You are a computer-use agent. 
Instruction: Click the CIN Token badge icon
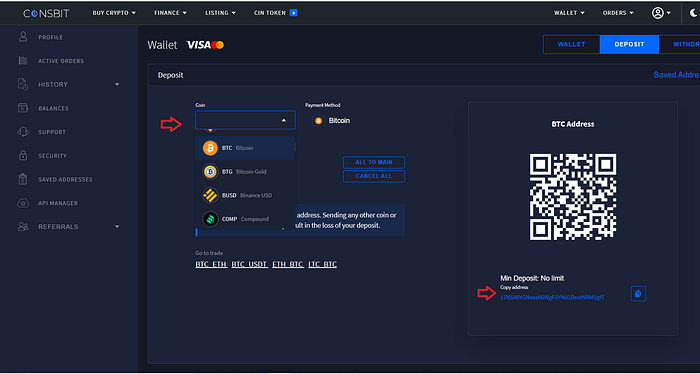293,13
